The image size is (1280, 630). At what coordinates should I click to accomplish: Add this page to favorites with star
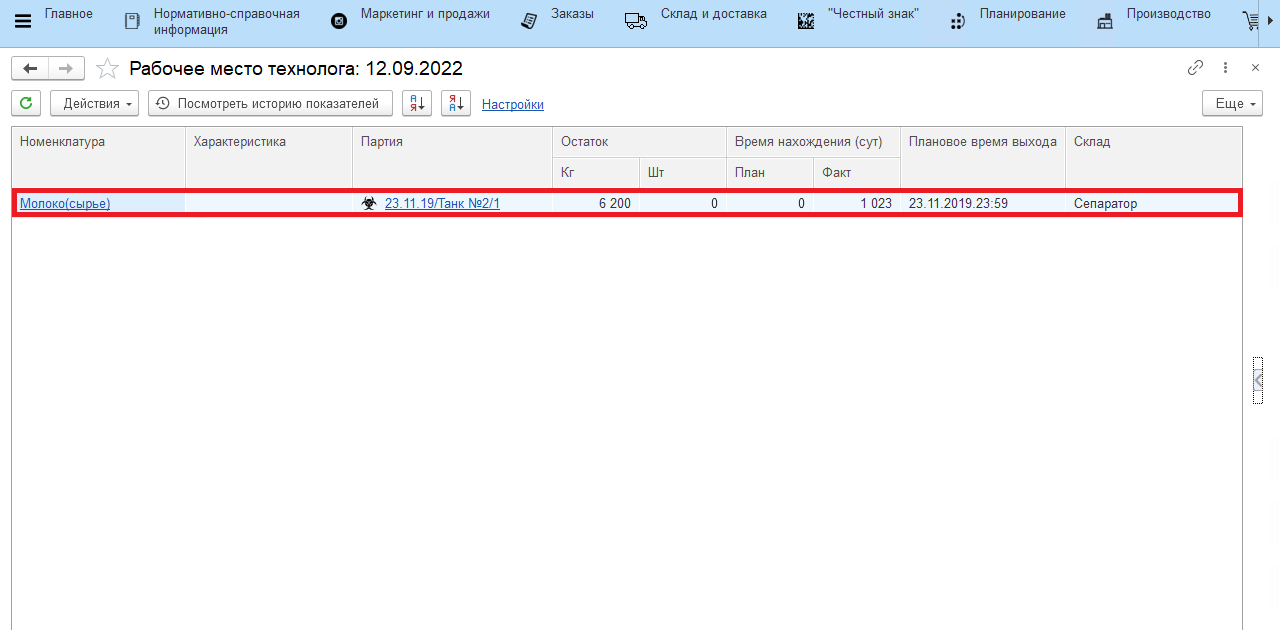click(107, 69)
